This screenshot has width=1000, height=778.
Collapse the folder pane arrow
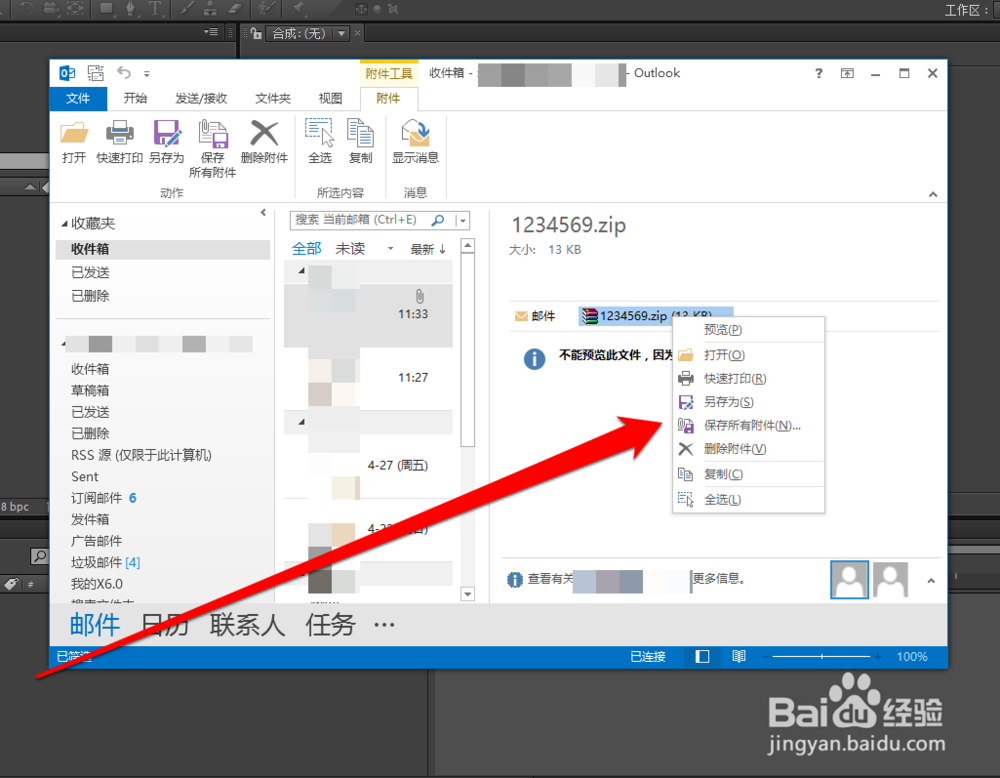pyautogui.click(x=263, y=213)
